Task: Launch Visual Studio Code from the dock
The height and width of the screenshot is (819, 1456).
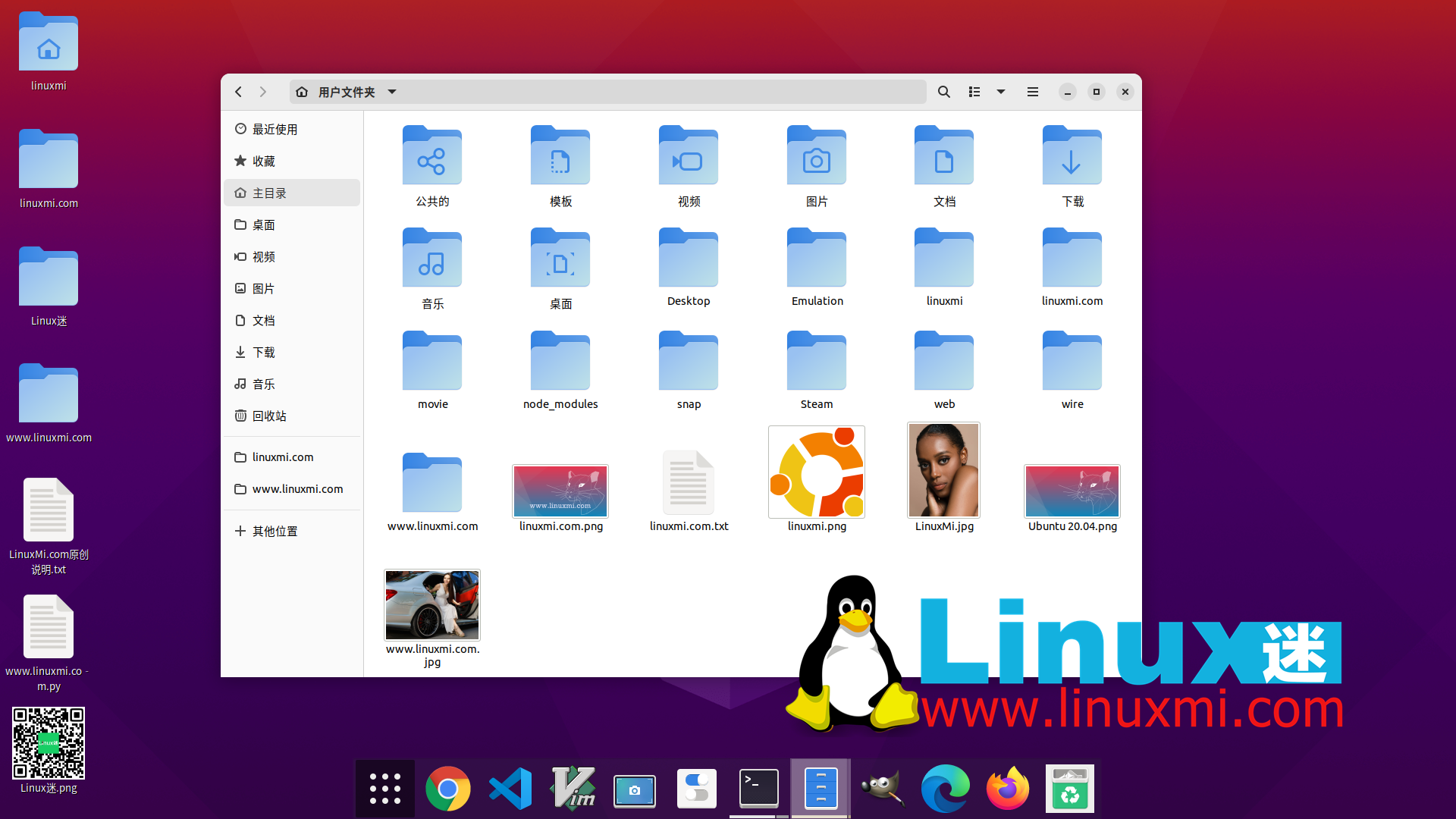Action: [510, 789]
